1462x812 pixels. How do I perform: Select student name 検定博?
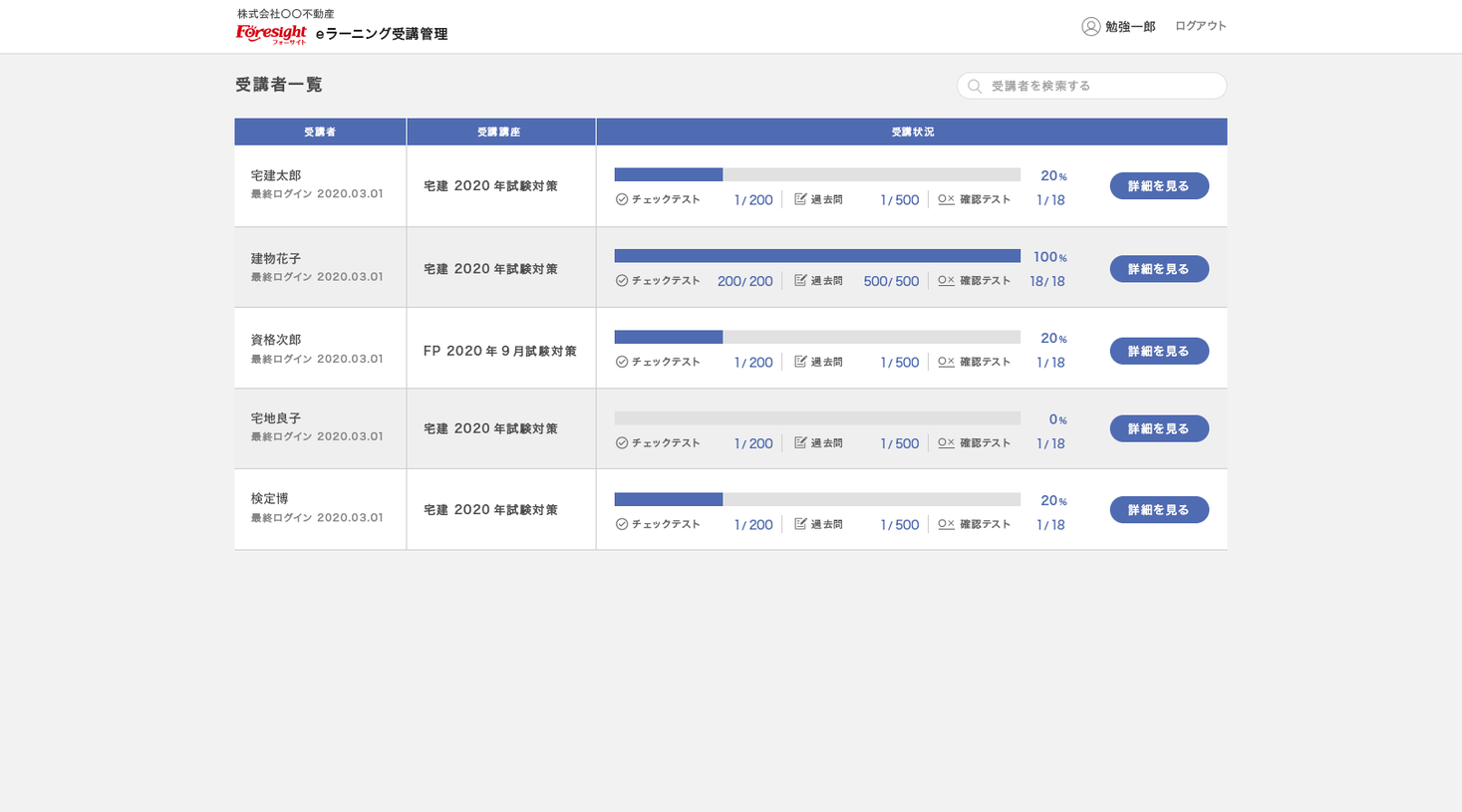pos(269,498)
